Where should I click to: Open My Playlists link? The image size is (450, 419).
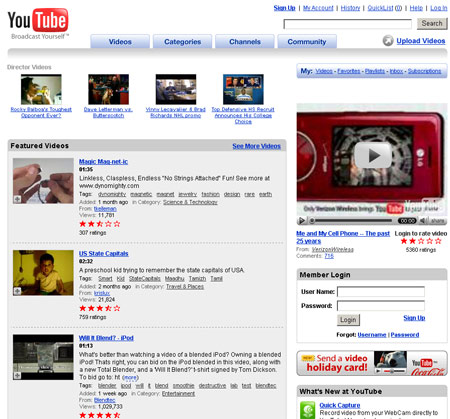[x=375, y=71]
